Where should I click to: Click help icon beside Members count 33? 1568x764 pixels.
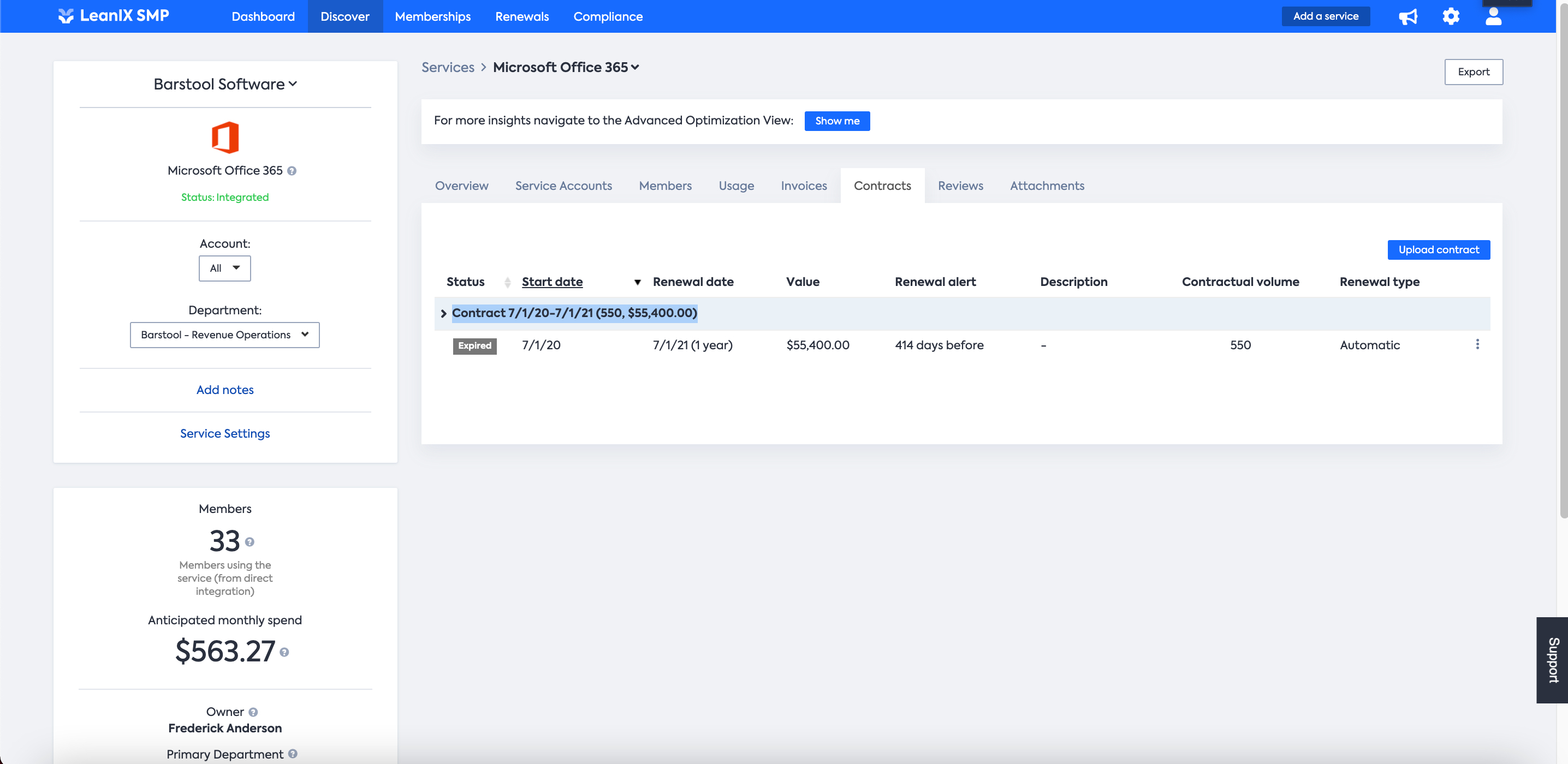tap(250, 542)
